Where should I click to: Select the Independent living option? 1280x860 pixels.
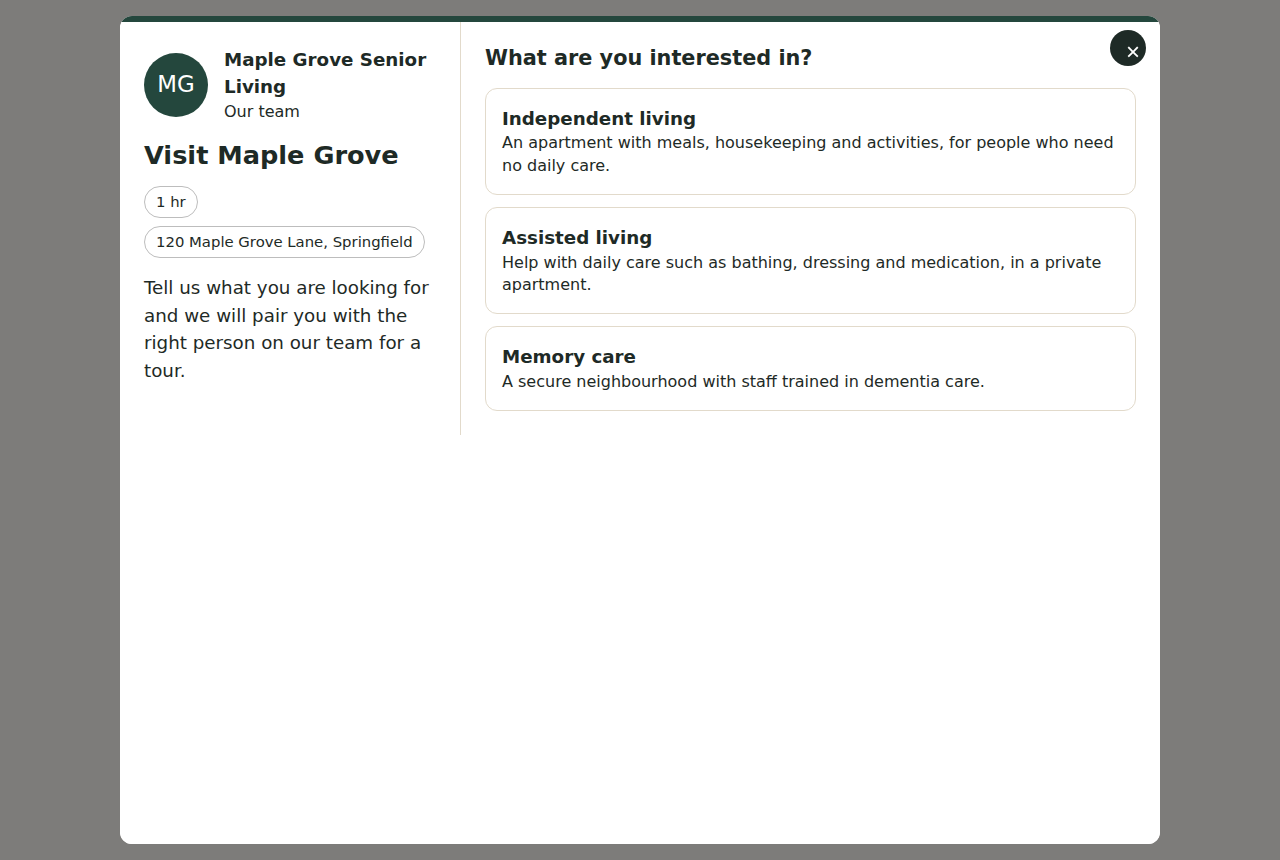(x=810, y=141)
